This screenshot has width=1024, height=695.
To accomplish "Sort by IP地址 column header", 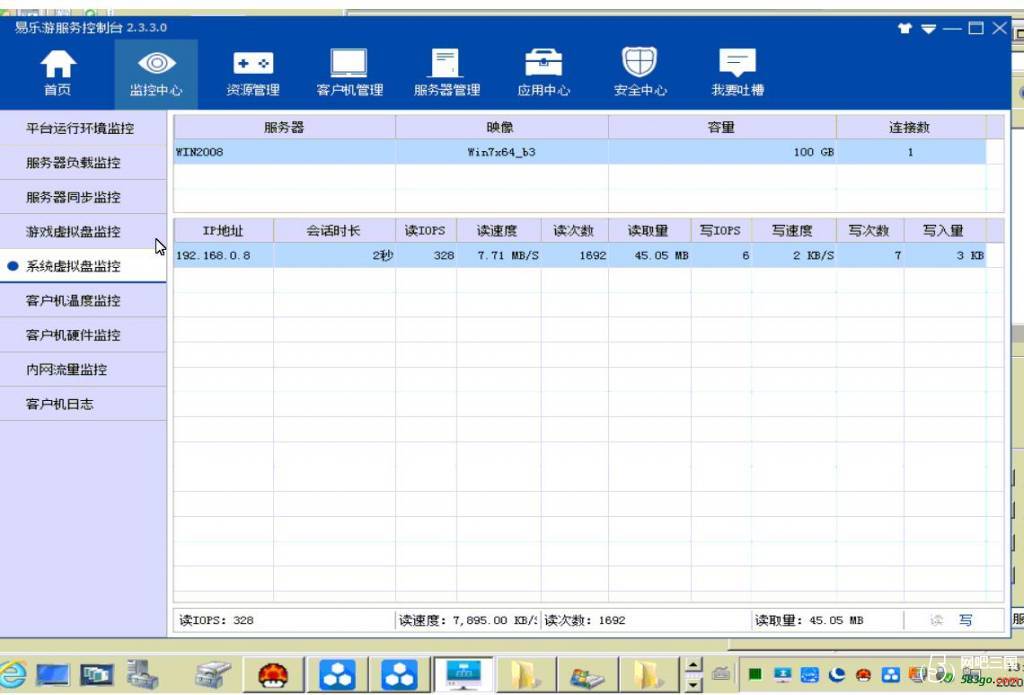I will (x=223, y=231).
